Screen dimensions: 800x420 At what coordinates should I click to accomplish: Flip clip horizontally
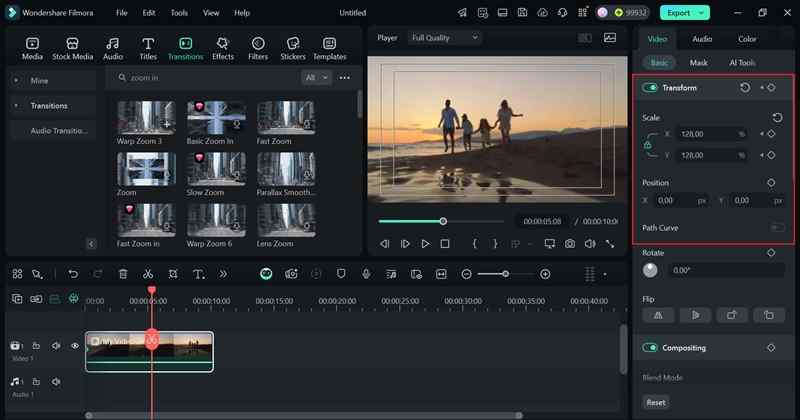[658, 315]
